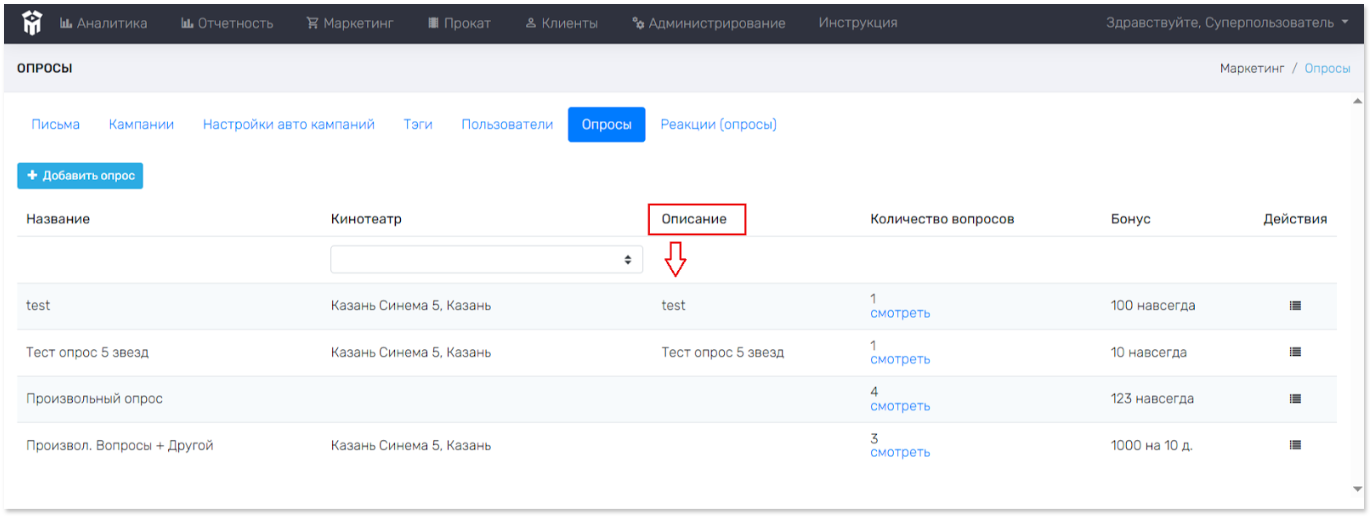1370x516 pixels.
Task: Open actions icon for 'Тест опрос 5 звезд'
Action: coord(1295,352)
